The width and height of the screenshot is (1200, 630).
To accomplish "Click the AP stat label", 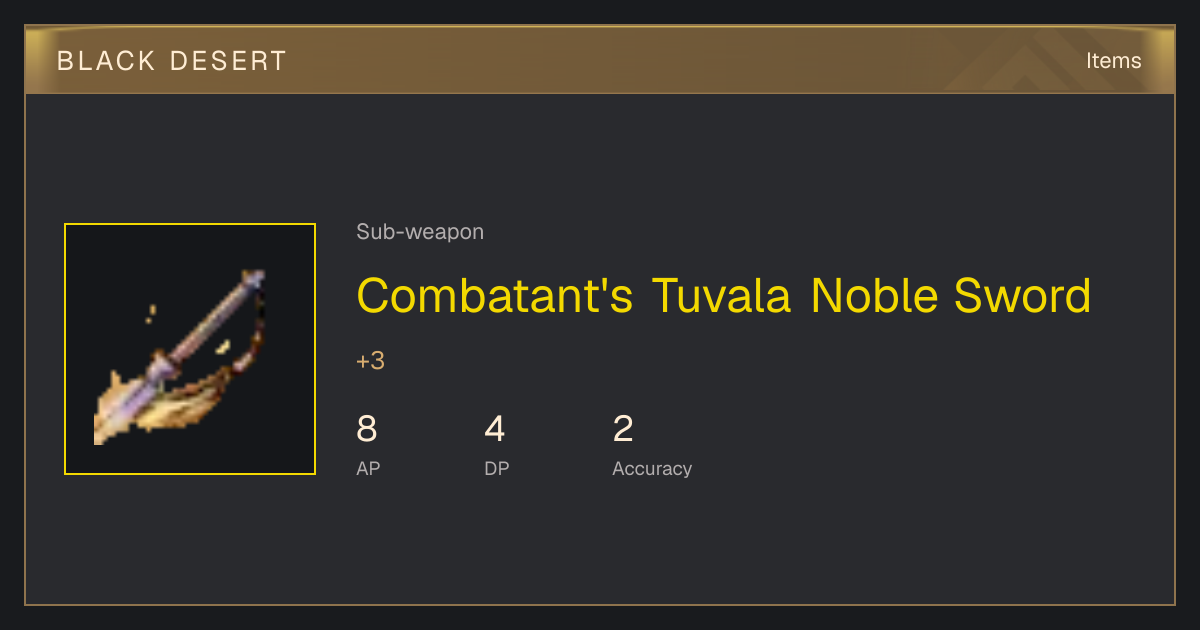I will 368,468.
